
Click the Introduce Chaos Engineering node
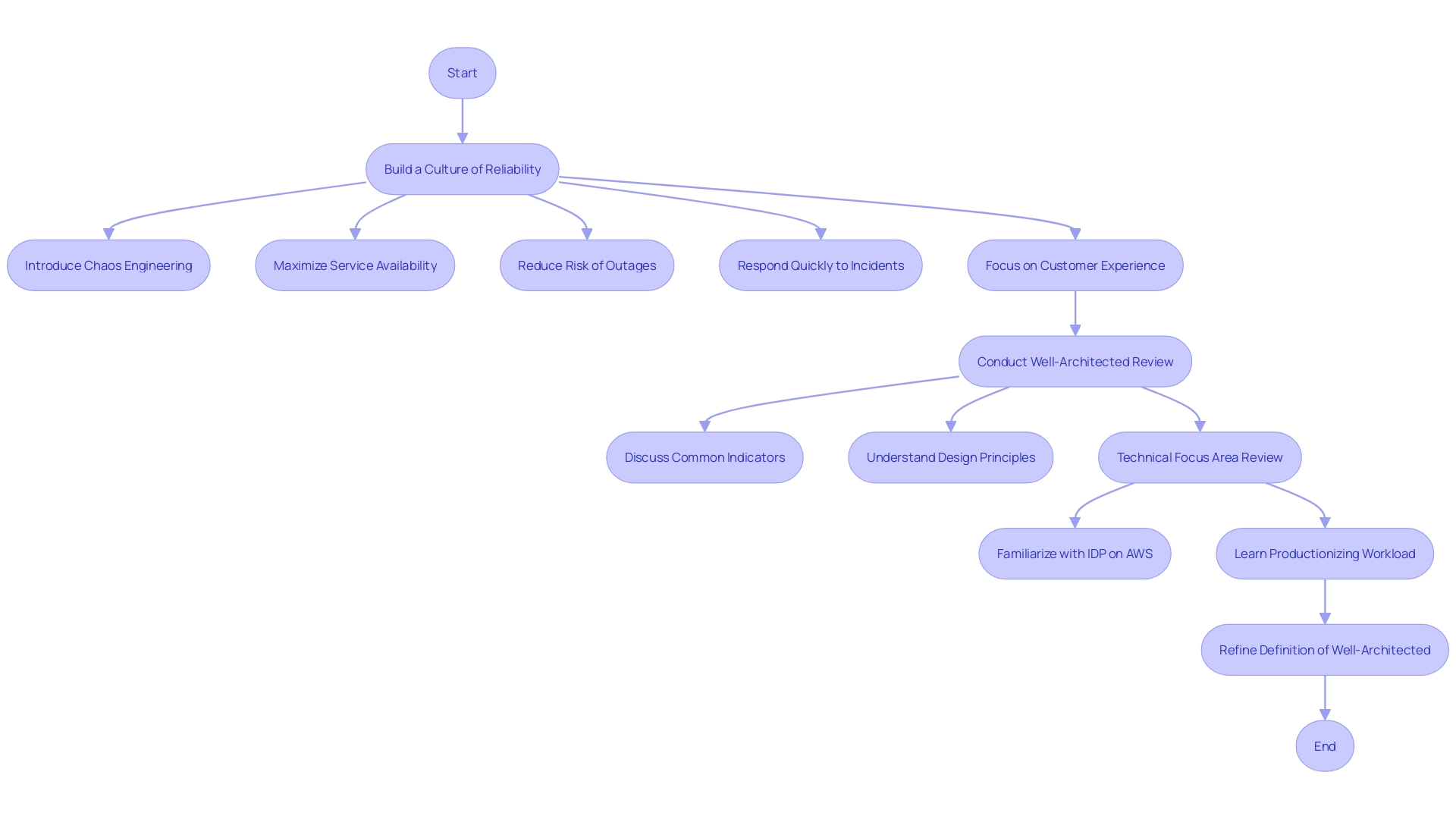click(108, 265)
